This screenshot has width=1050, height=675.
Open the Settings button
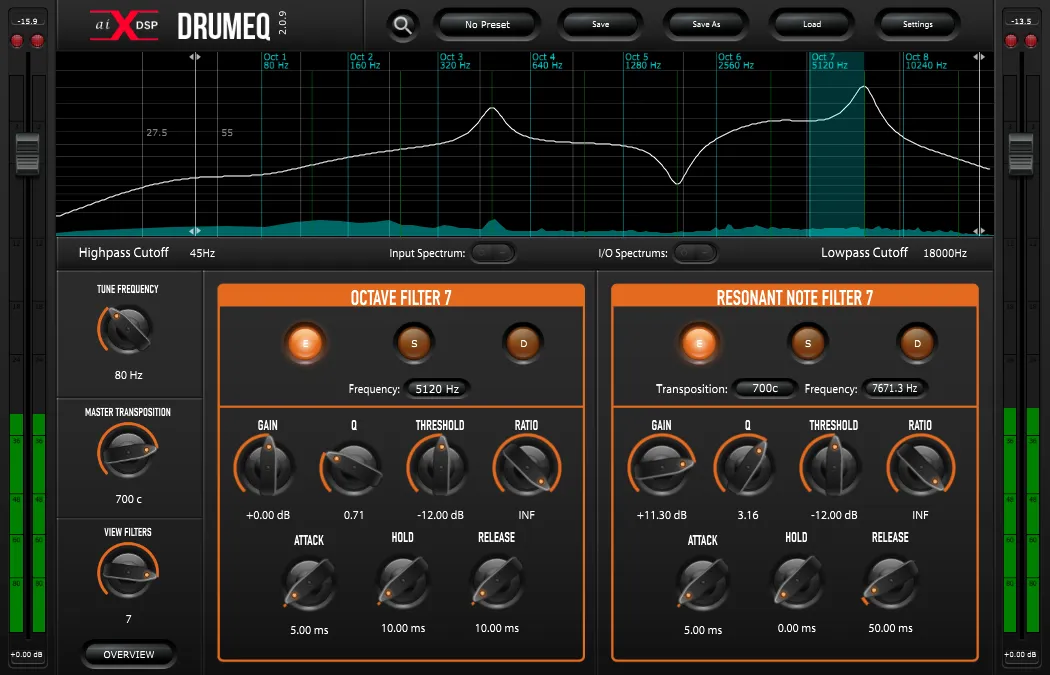[917, 25]
